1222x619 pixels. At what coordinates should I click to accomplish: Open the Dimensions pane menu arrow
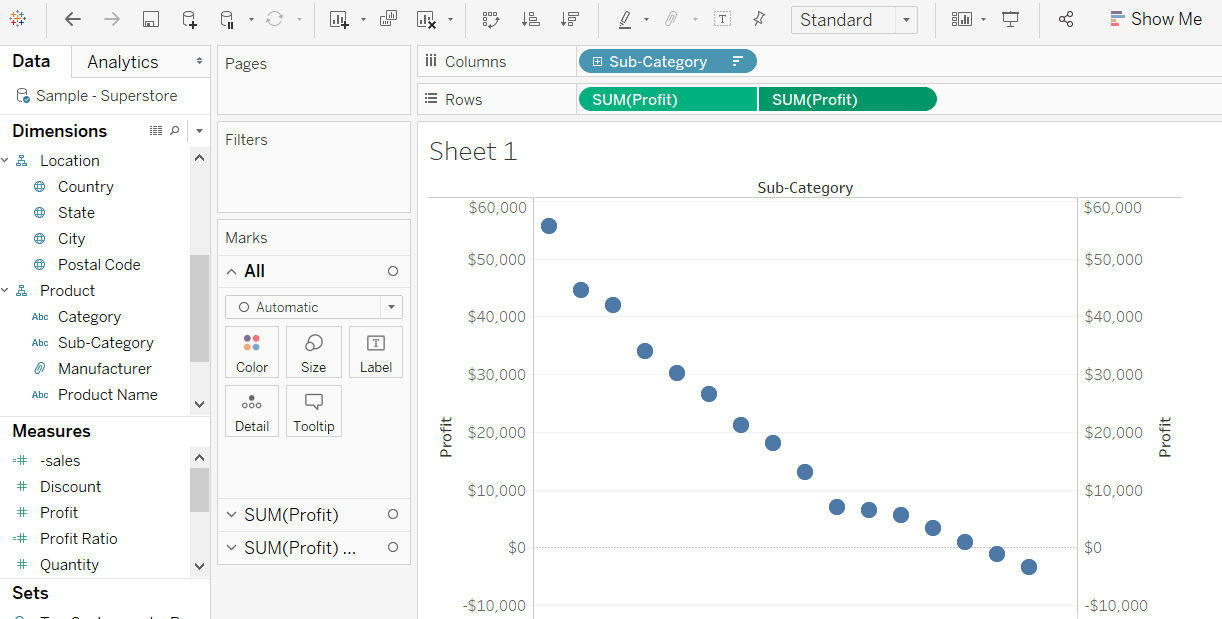point(199,131)
